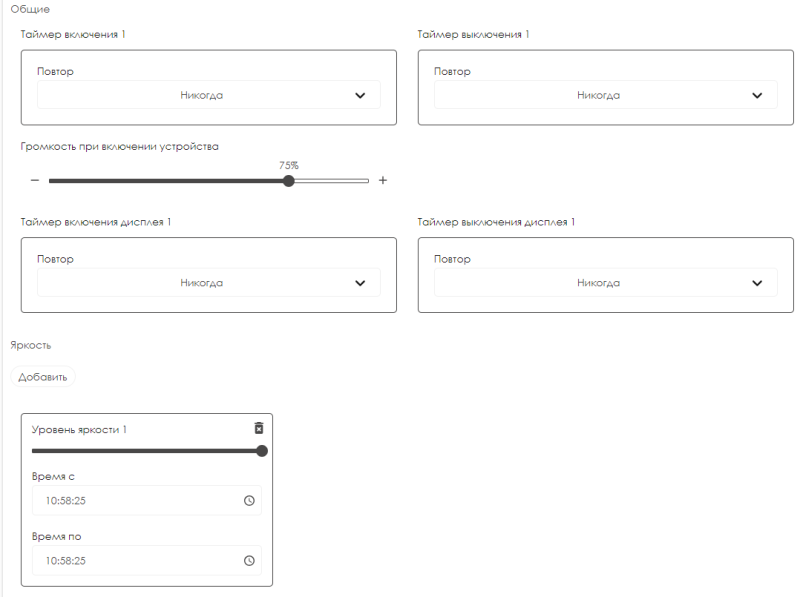Delete brightness level 1 with trash icon
Viewport: 800px width, 597px height.
[259, 428]
